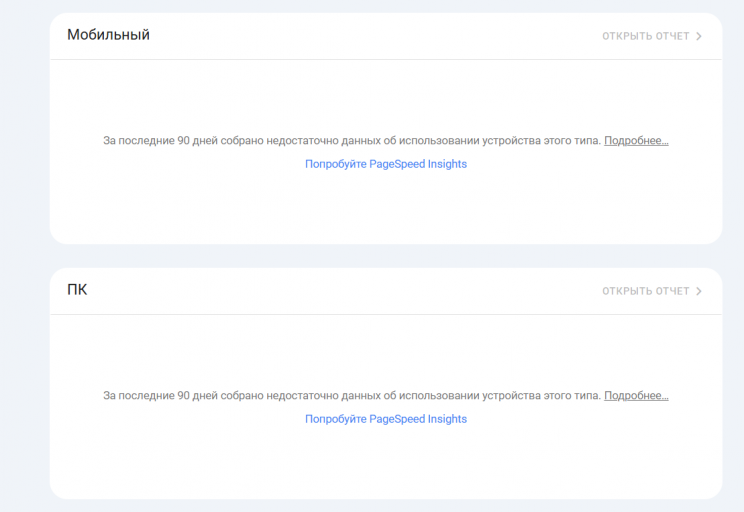Click blank area below PageSpeed link in Мобильный card
Screen dimensions: 744x512
click(386, 208)
